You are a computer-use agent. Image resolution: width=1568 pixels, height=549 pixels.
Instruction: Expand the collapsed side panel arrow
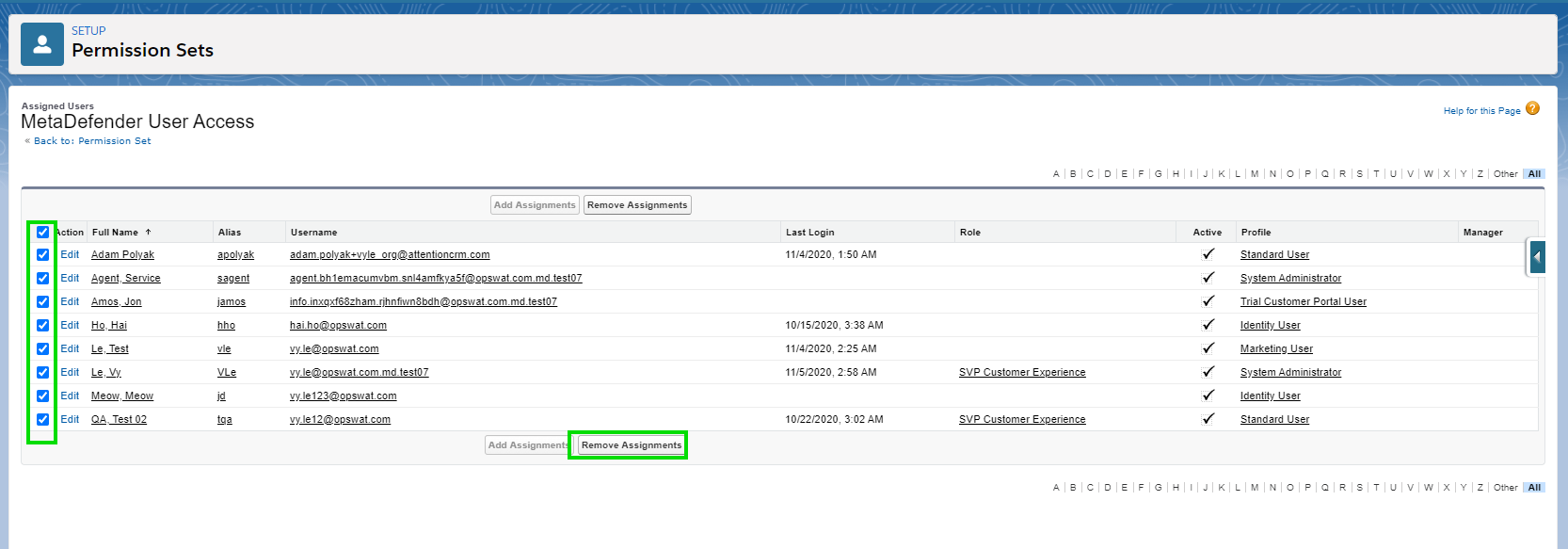[1537, 256]
